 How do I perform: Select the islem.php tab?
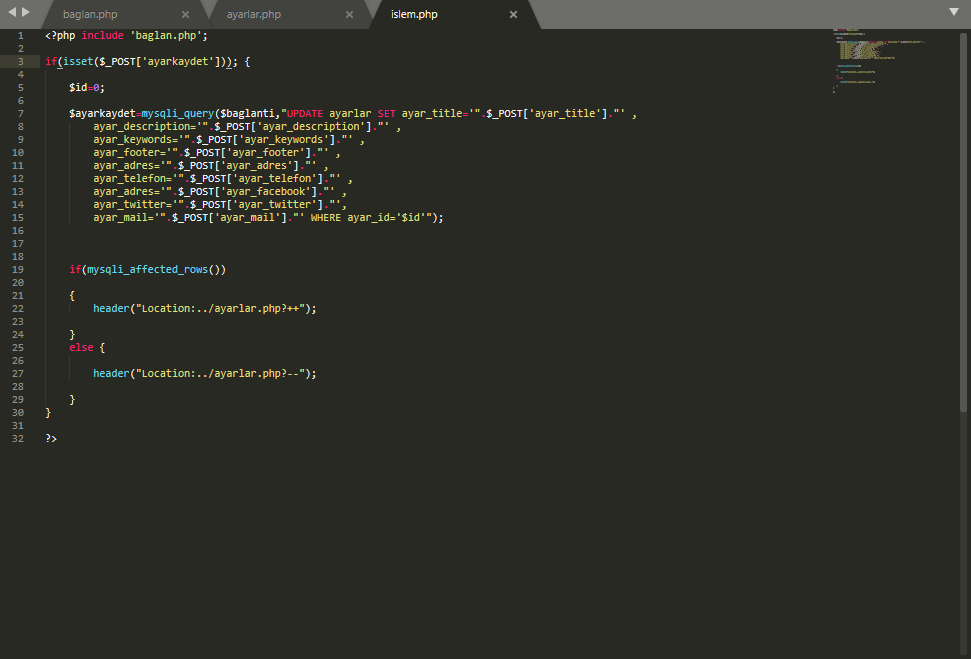(x=414, y=14)
